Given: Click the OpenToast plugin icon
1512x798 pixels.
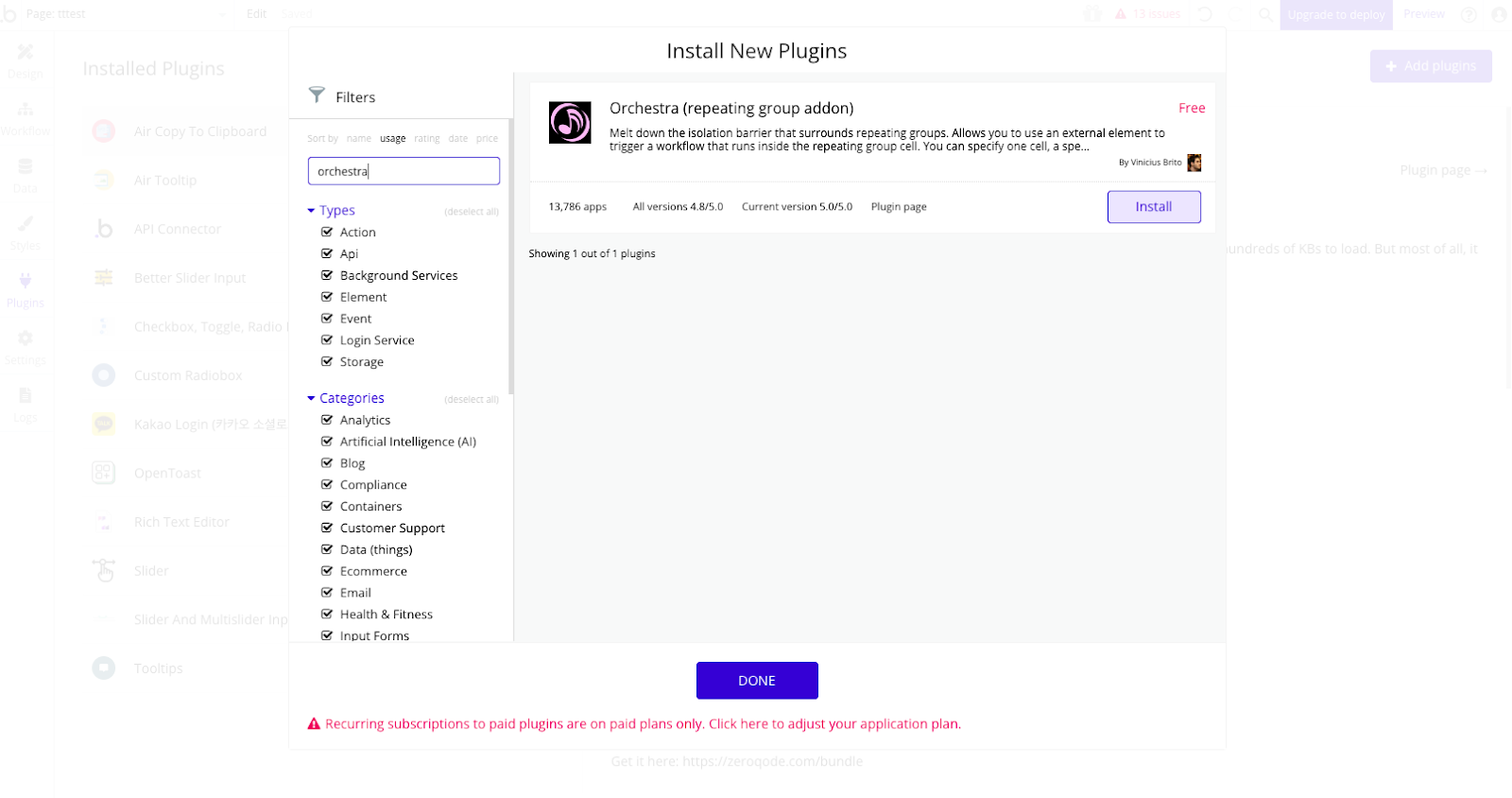Looking at the screenshot, I should [x=104, y=473].
